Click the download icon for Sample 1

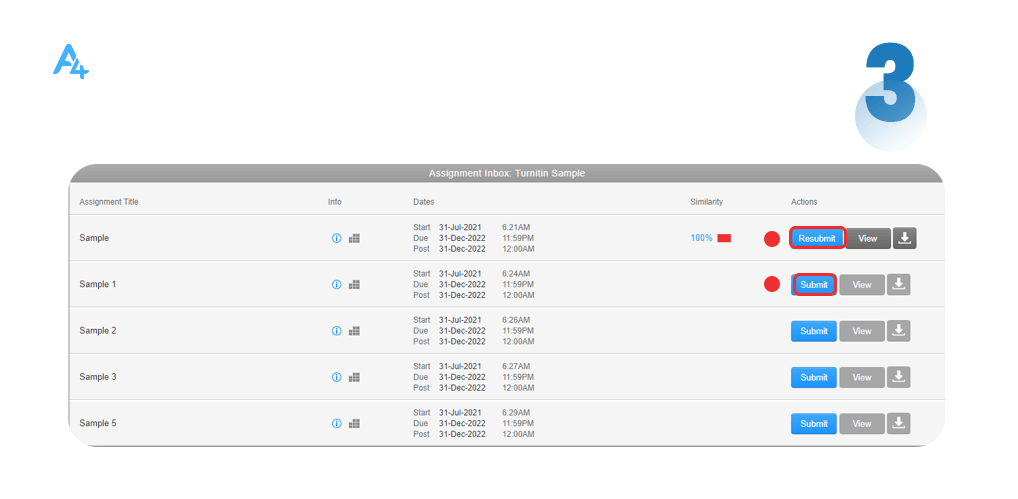[899, 284]
